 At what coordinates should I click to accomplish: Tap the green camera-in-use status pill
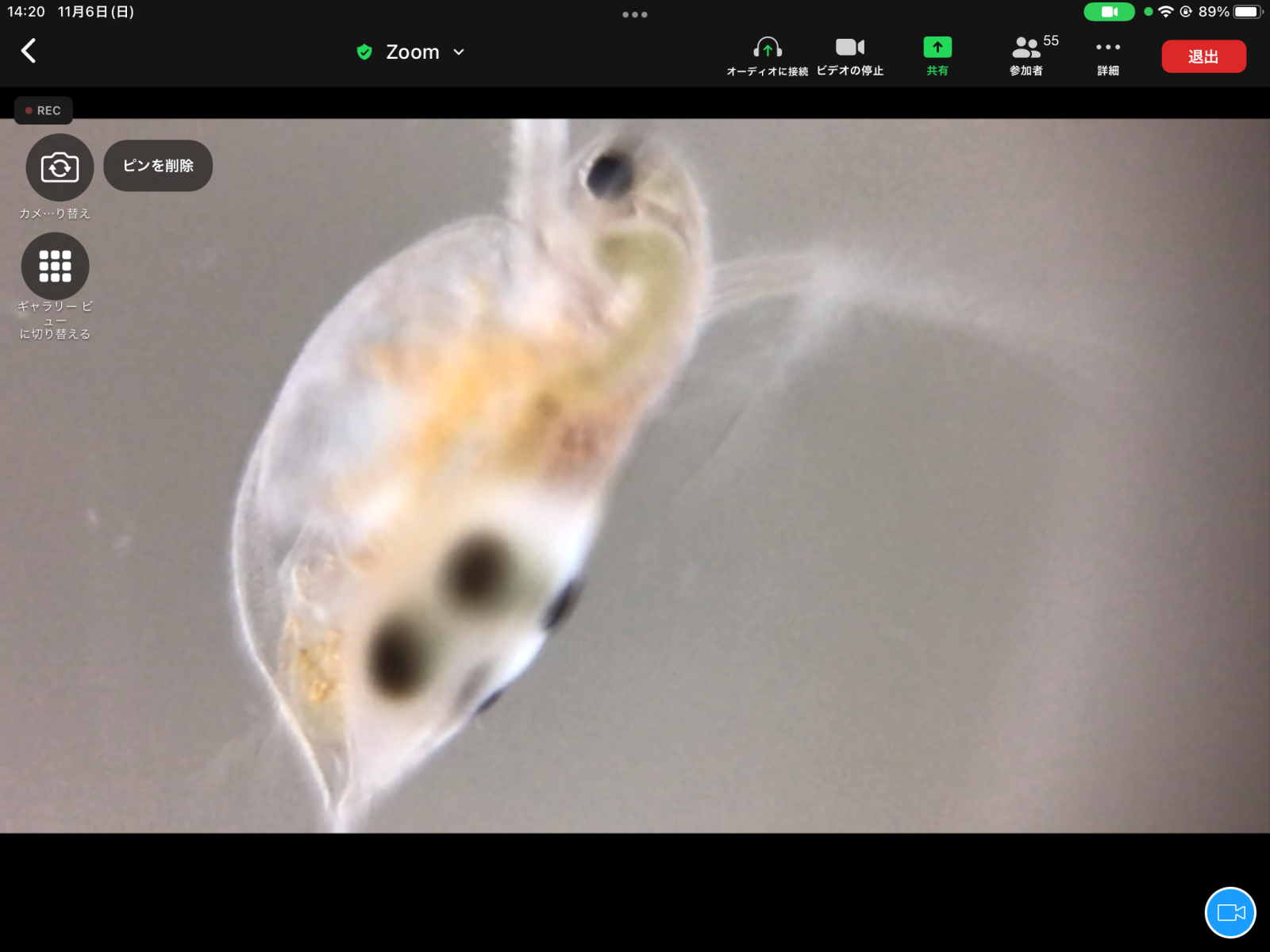pyautogui.click(x=1109, y=12)
